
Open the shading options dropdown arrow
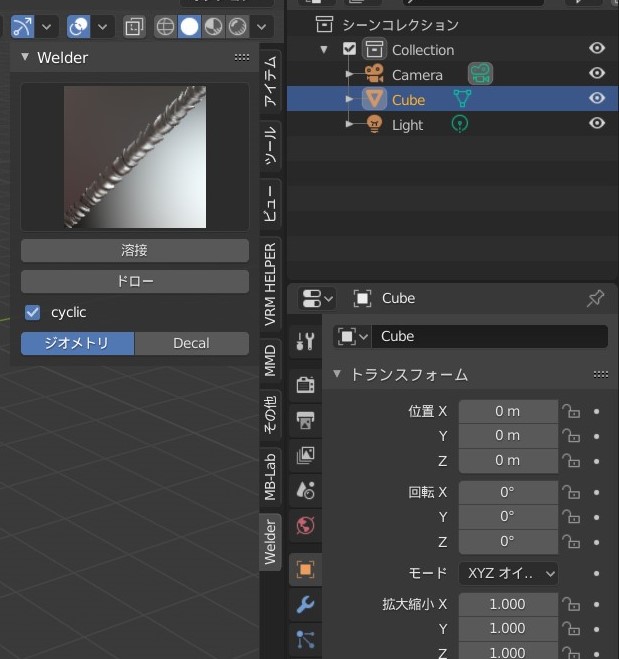(261, 27)
